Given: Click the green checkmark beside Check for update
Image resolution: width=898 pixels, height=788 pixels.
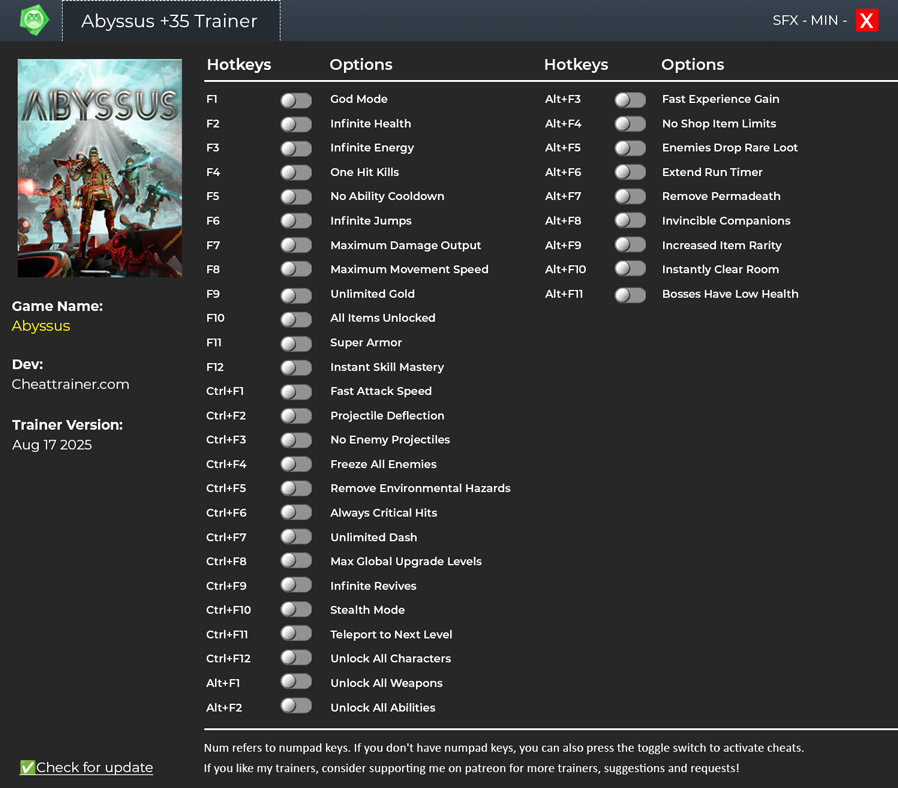Looking at the screenshot, I should point(27,767).
